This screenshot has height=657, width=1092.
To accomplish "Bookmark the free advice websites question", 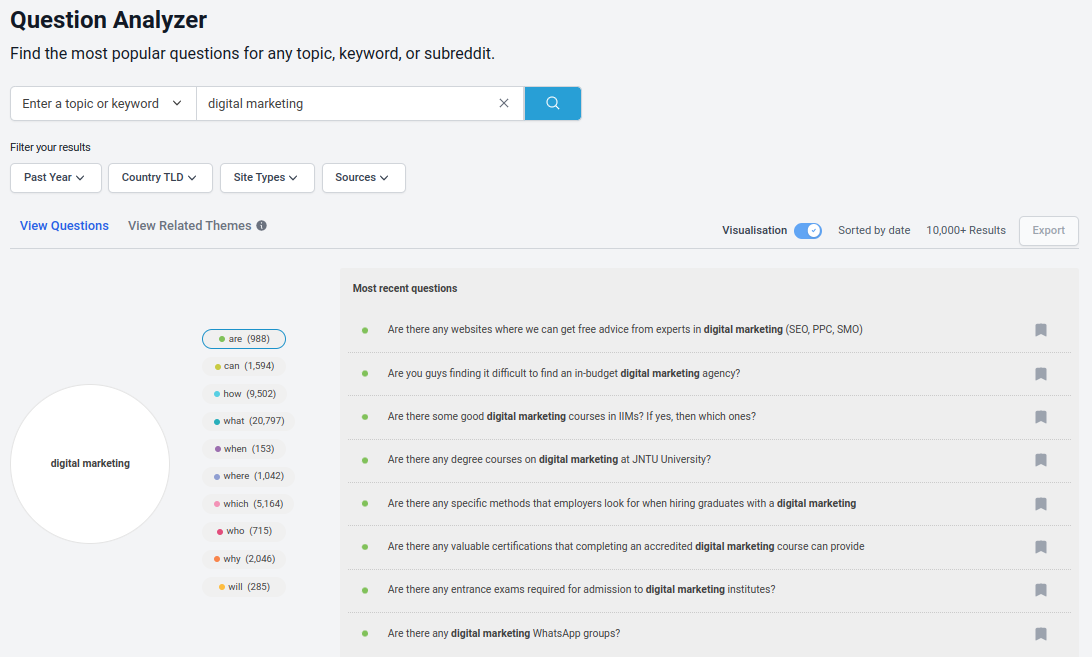I will coord(1040,330).
